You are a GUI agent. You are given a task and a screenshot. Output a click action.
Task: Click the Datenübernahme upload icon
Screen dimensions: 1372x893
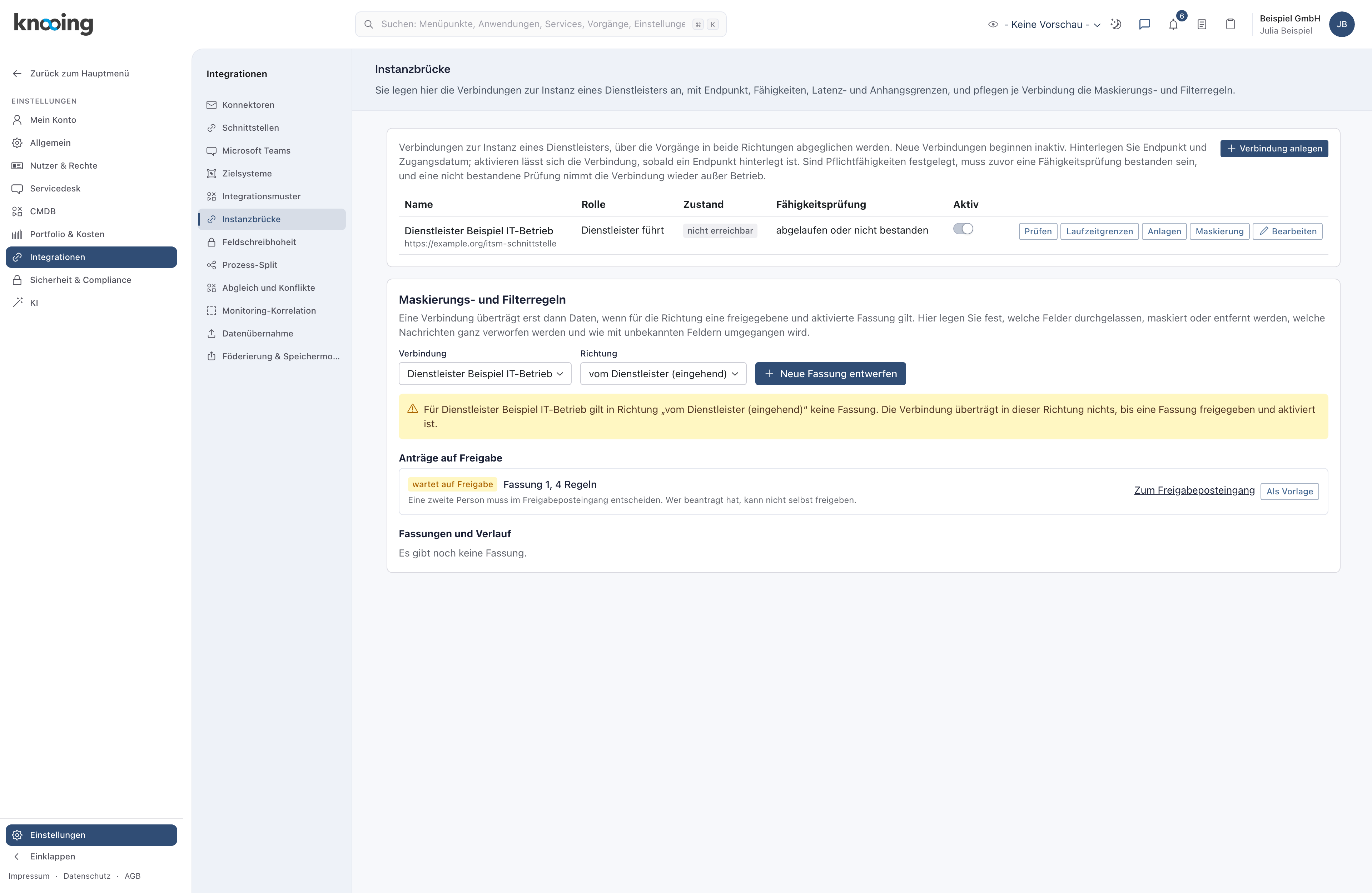point(212,333)
